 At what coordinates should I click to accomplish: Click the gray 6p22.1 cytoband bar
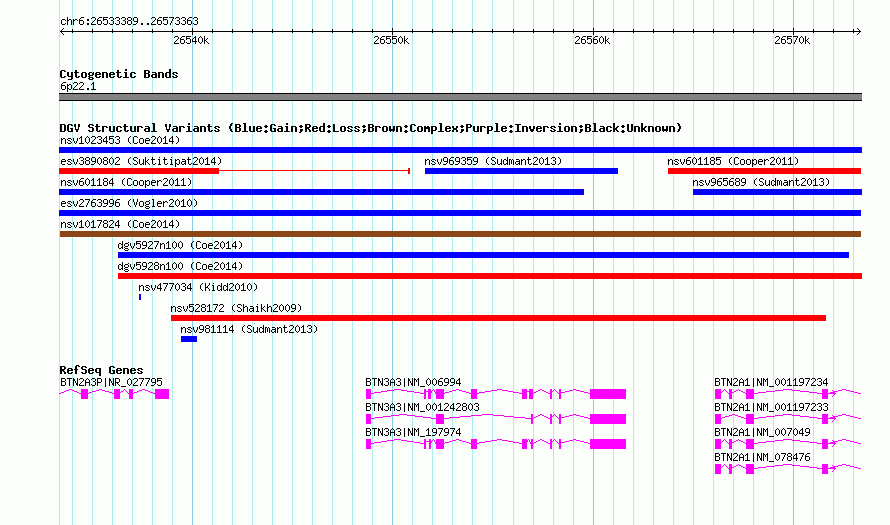460,97
